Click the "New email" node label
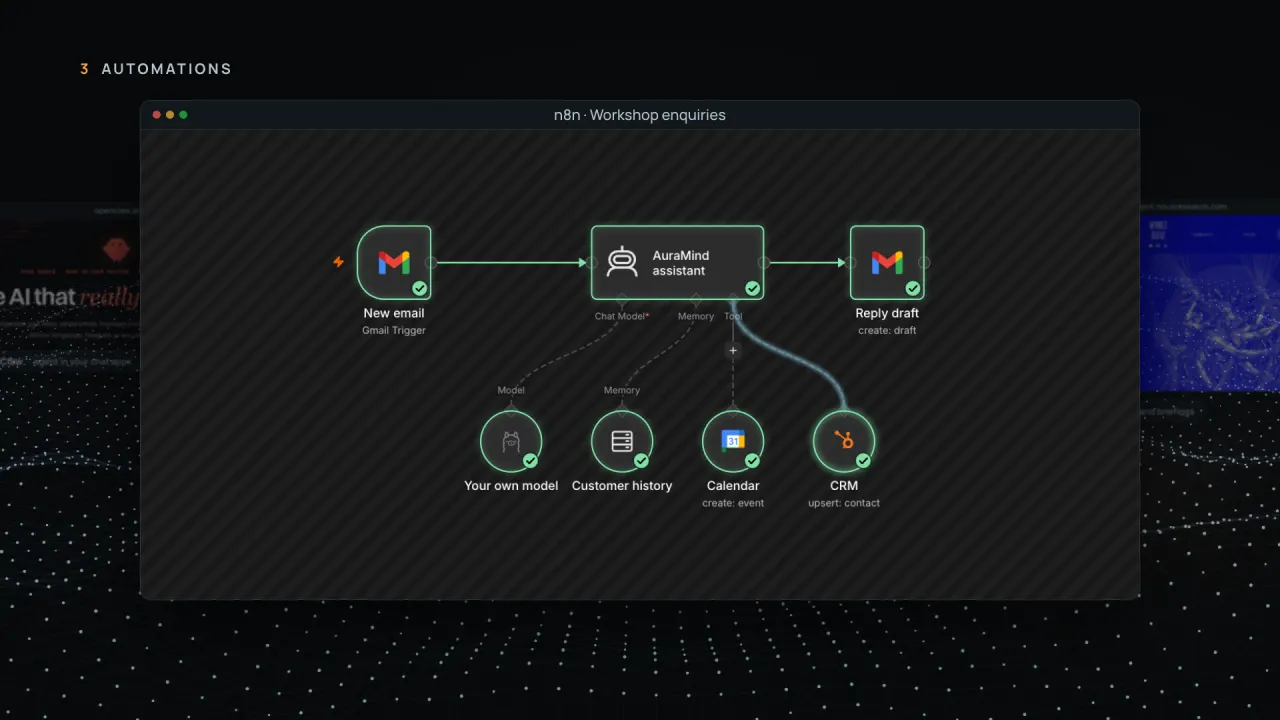Screen dimensions: 1280x720 pos(394,313)
